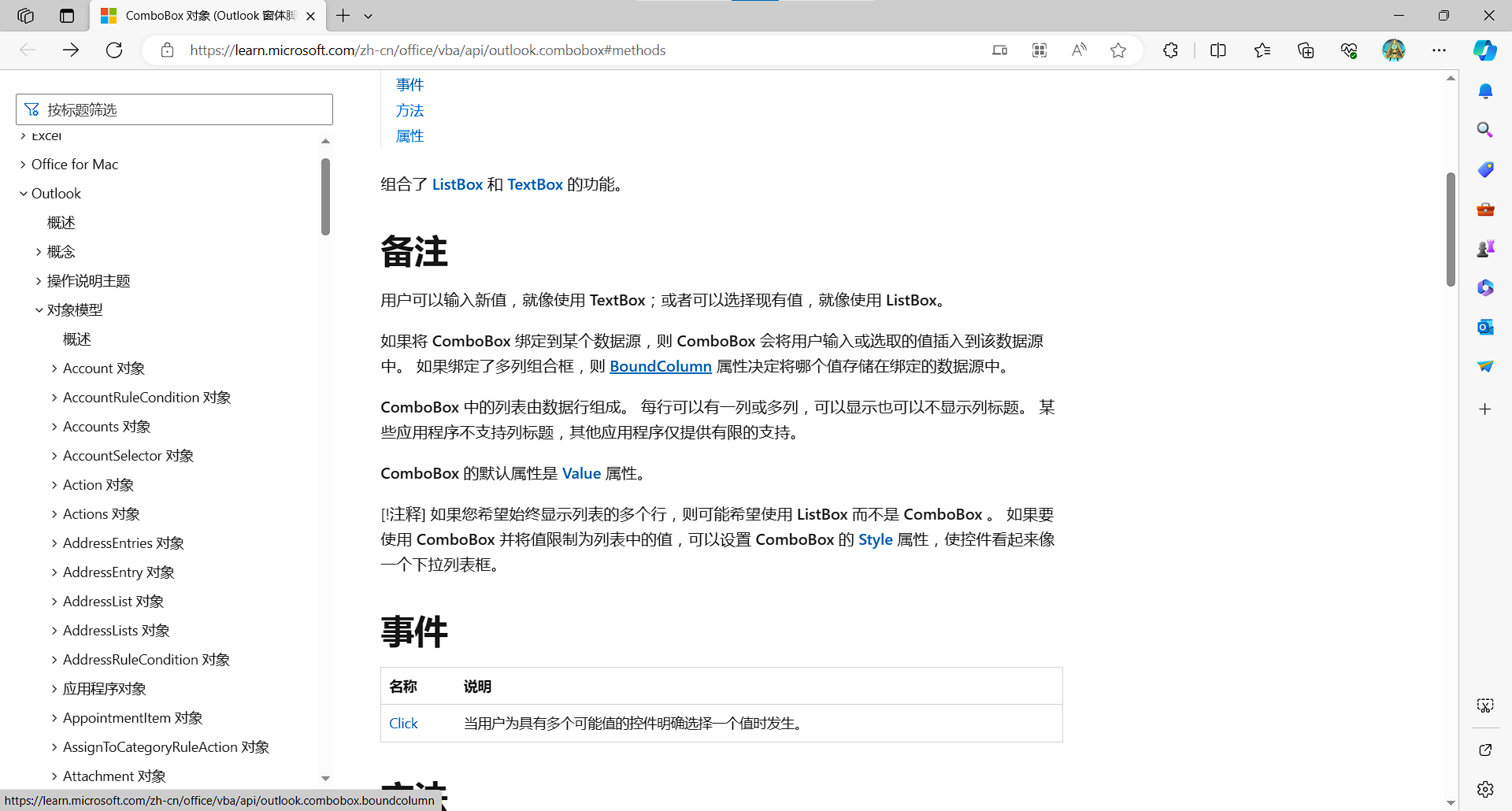Open sidebar Microsoft 365 icon

point(1485,287)
